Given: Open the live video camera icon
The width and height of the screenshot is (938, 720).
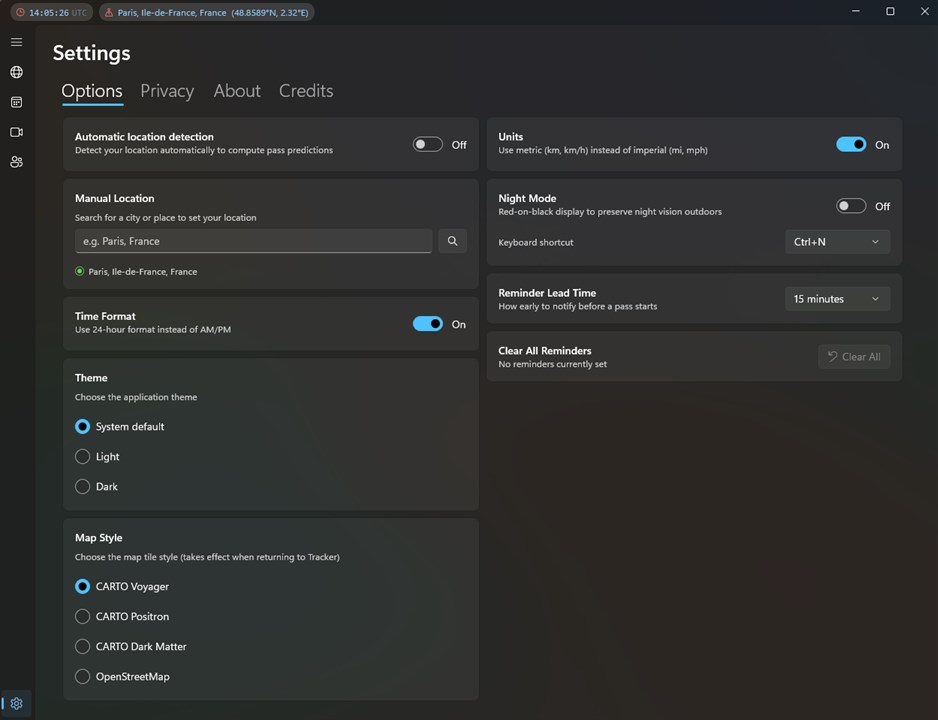Looking at the screenshot, I should pos(17,132).
